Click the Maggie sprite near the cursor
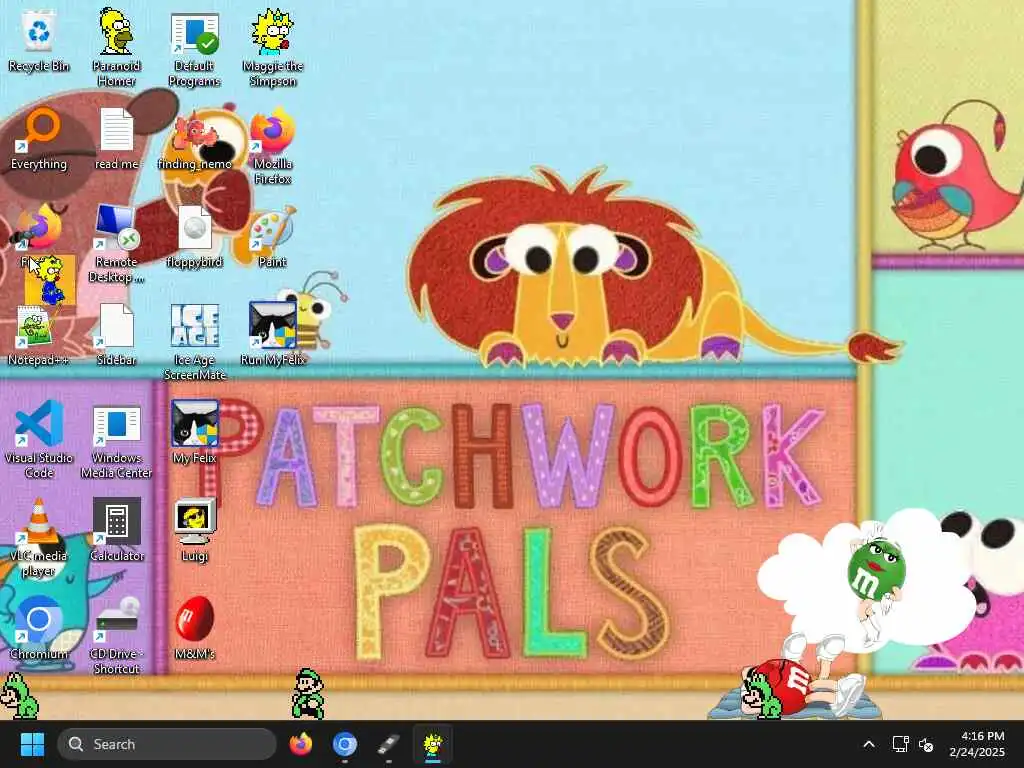The image size is (1024, 768). pos(50,281)
